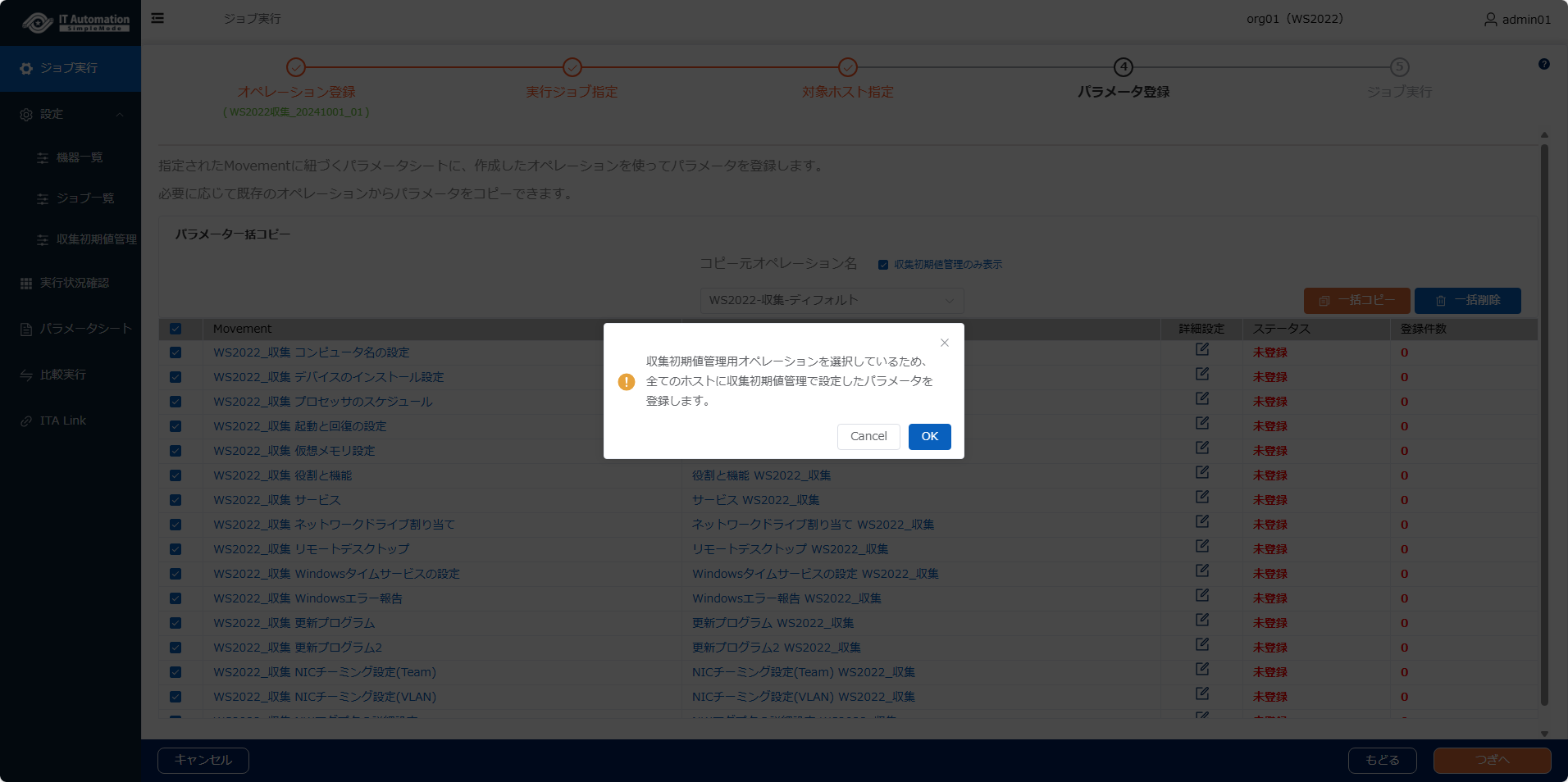Toggle the select-all checkbox in table header
This screenshot has height=782, width=1568.
tap(175, 329)
